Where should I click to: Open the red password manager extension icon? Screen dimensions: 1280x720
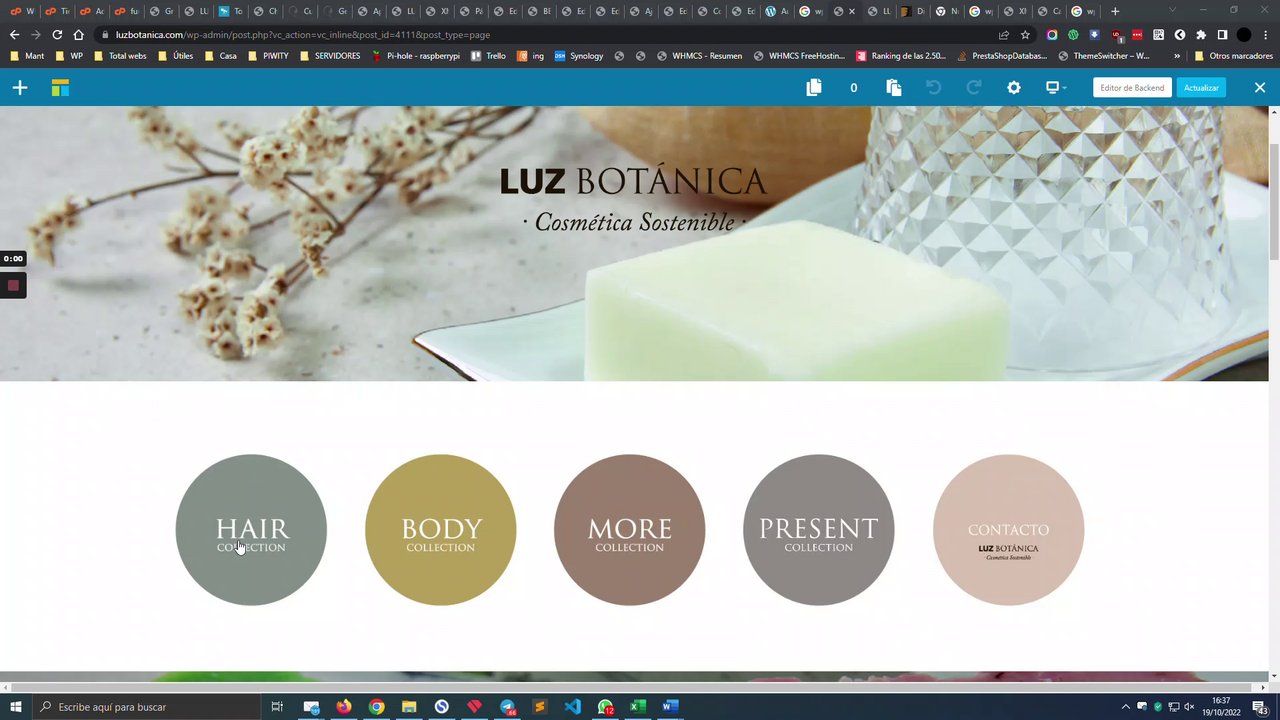[1137, 34]
